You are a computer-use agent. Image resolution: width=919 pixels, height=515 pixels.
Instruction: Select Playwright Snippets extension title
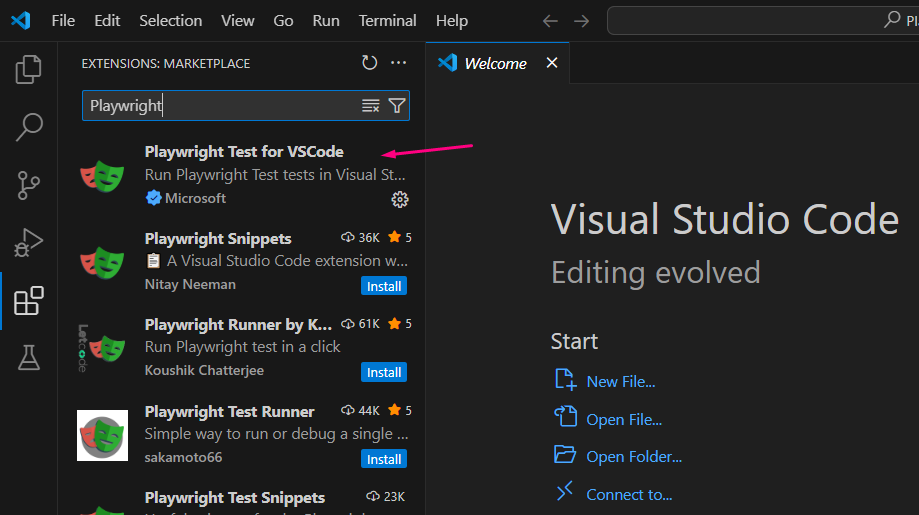coord(218,238)
